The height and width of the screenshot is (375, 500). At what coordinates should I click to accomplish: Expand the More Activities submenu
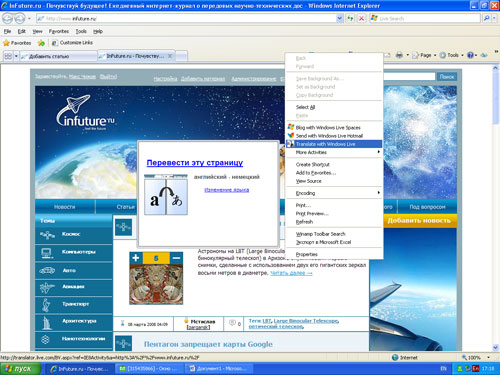(x=334, y=152)
